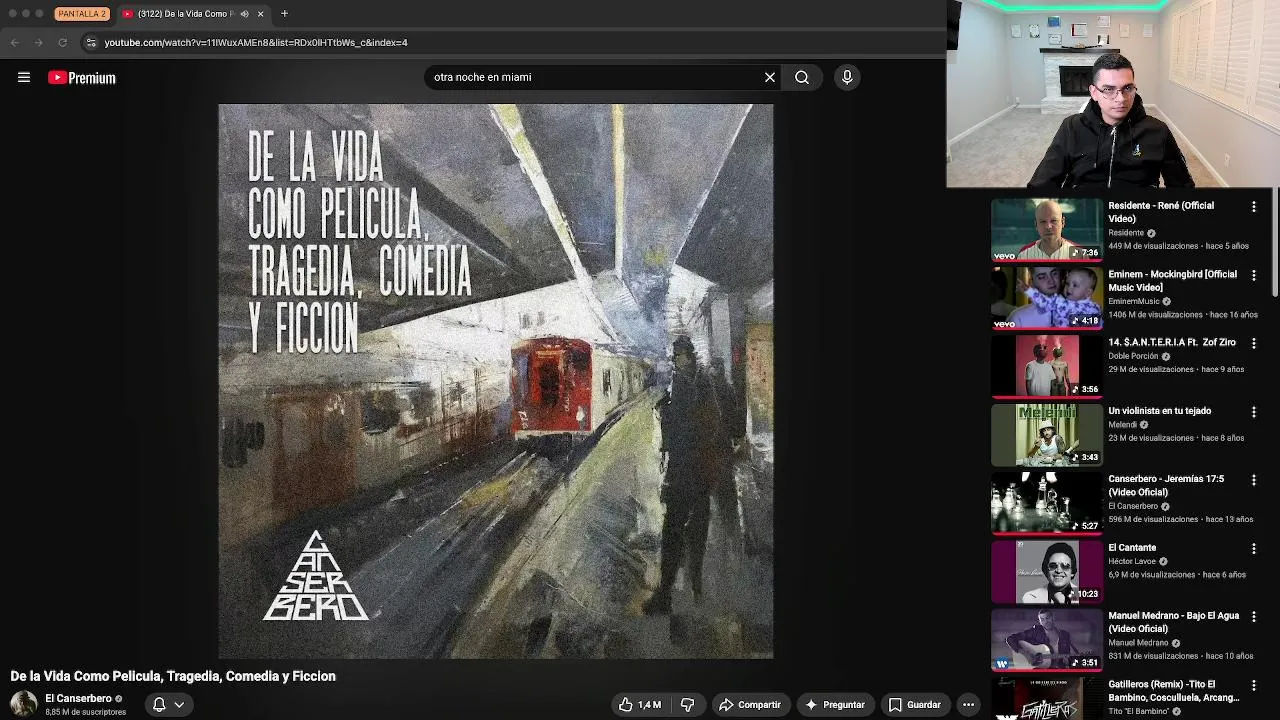Viewport: 1280px width, 720px height.
Task: Open options menu for S.A.N.T.E.R.I.A video
Action: pos(1253,343)
